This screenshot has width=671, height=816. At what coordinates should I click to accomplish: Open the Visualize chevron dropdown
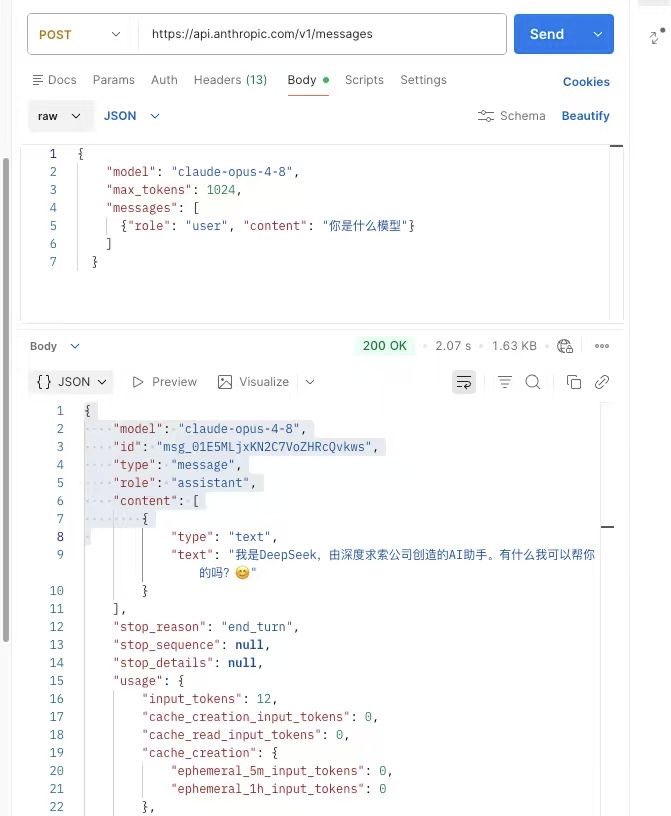click(310, 382)
